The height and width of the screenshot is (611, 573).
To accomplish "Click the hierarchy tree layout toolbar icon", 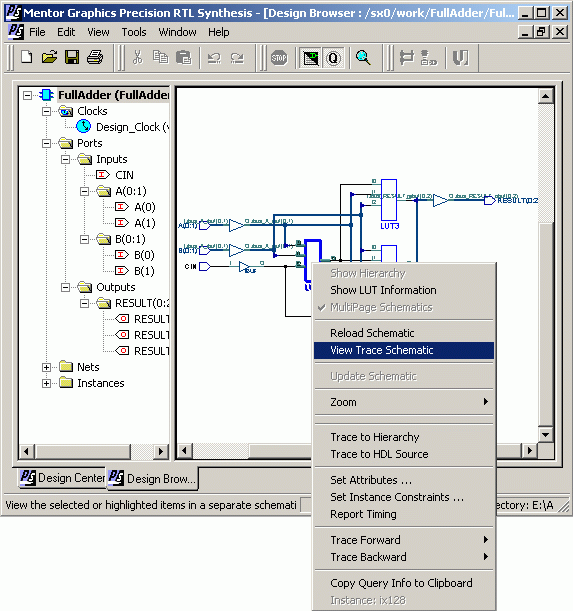I will [x=429, y=58].
